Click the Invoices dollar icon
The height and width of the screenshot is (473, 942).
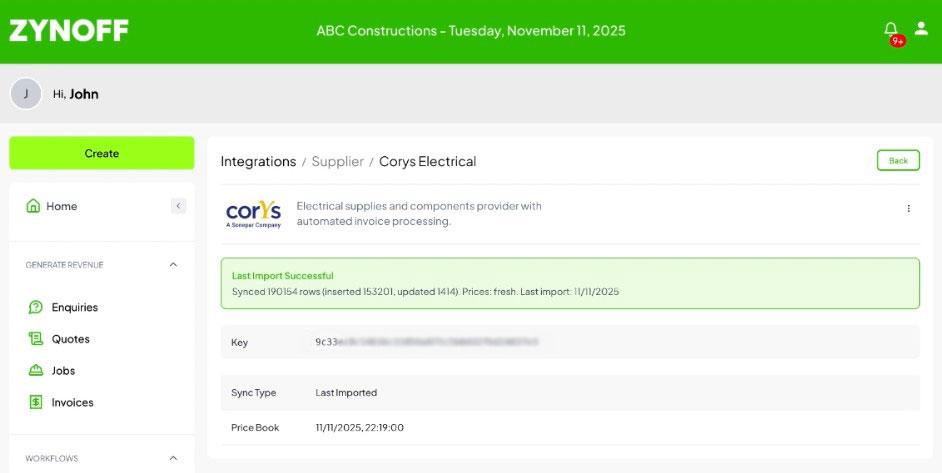click(x=35, y=403)
